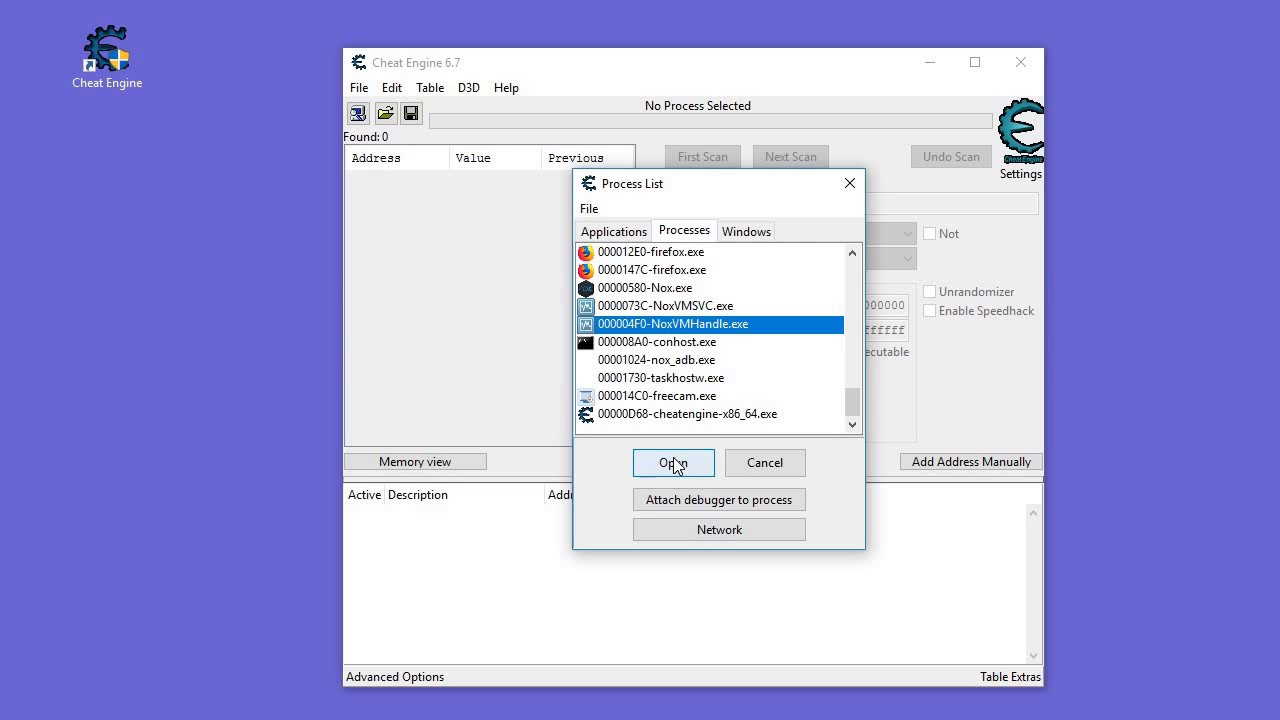Click Attach debugger to process button
The height and width of the screenshot is (720, 1280).
point(719,500)
